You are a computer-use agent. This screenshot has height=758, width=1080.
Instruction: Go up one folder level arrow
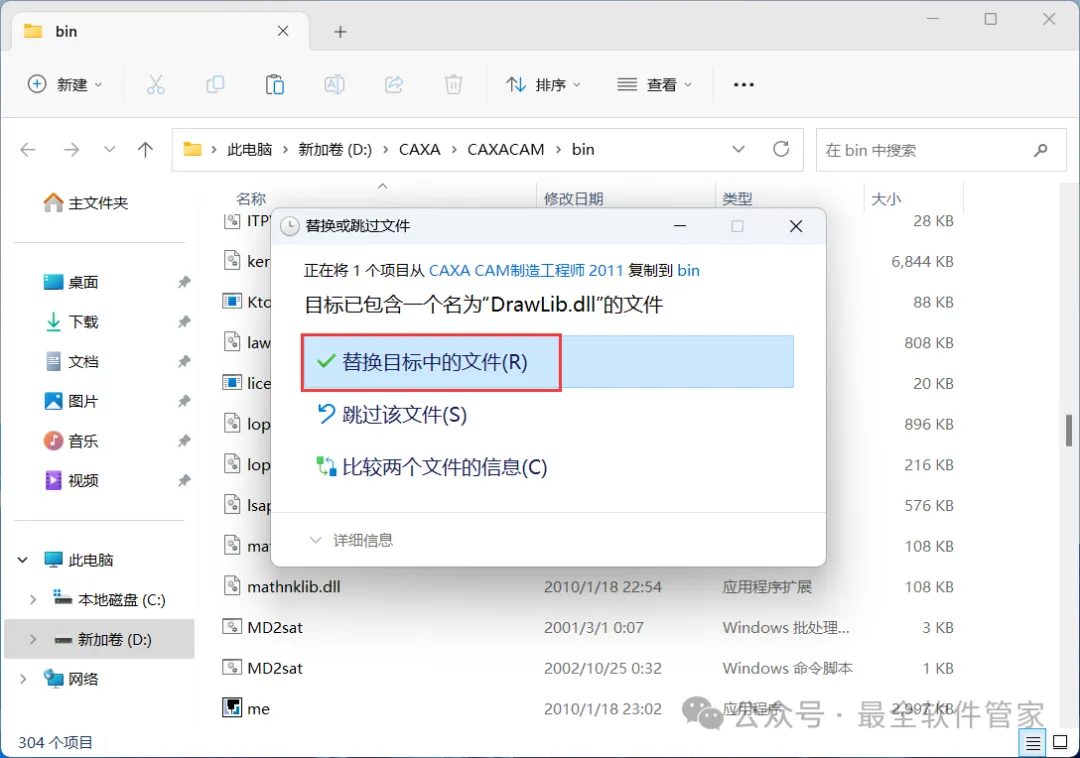(x=145, y=149)
